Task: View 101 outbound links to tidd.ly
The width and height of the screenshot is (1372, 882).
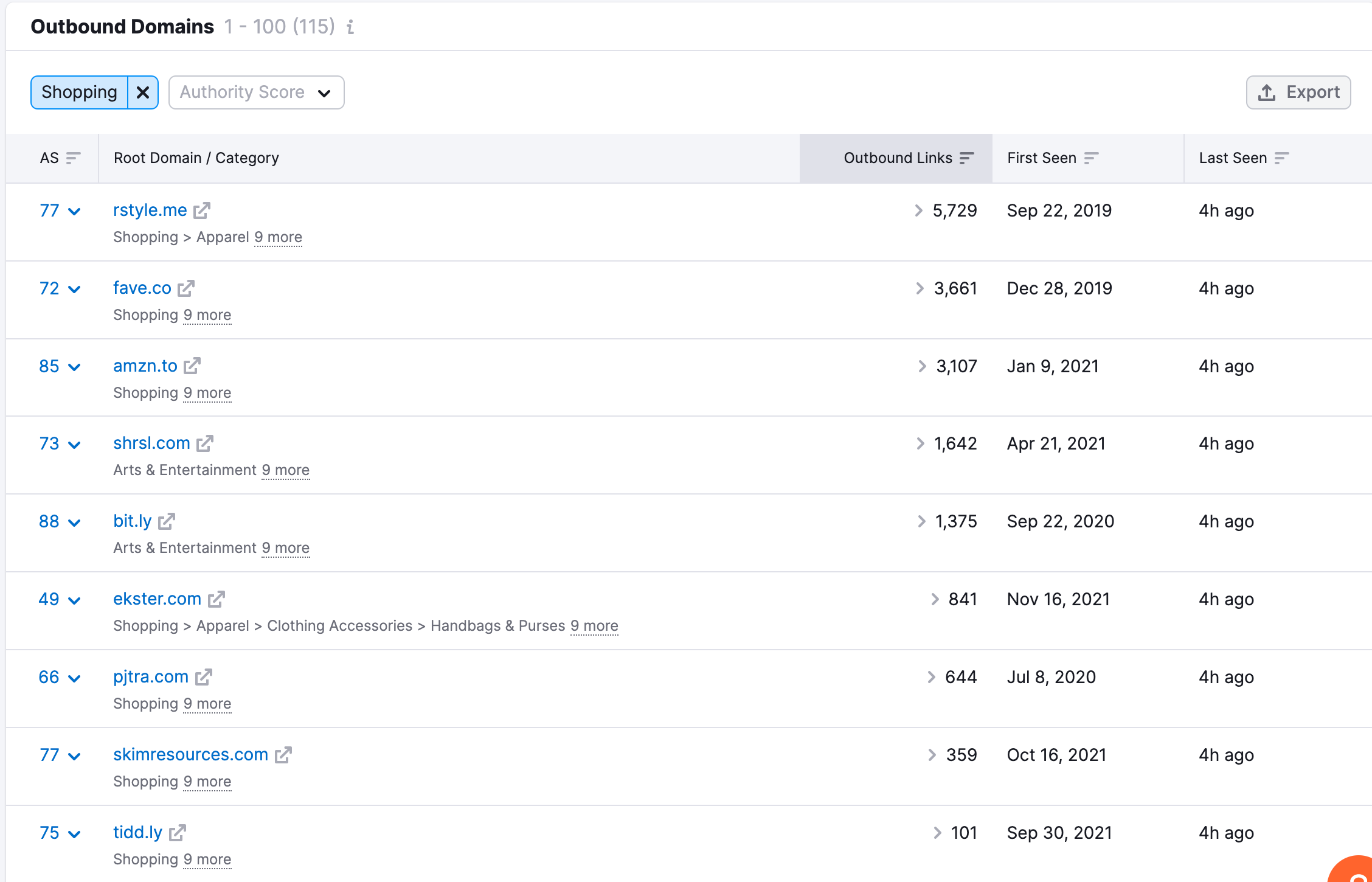Action: 955,833
